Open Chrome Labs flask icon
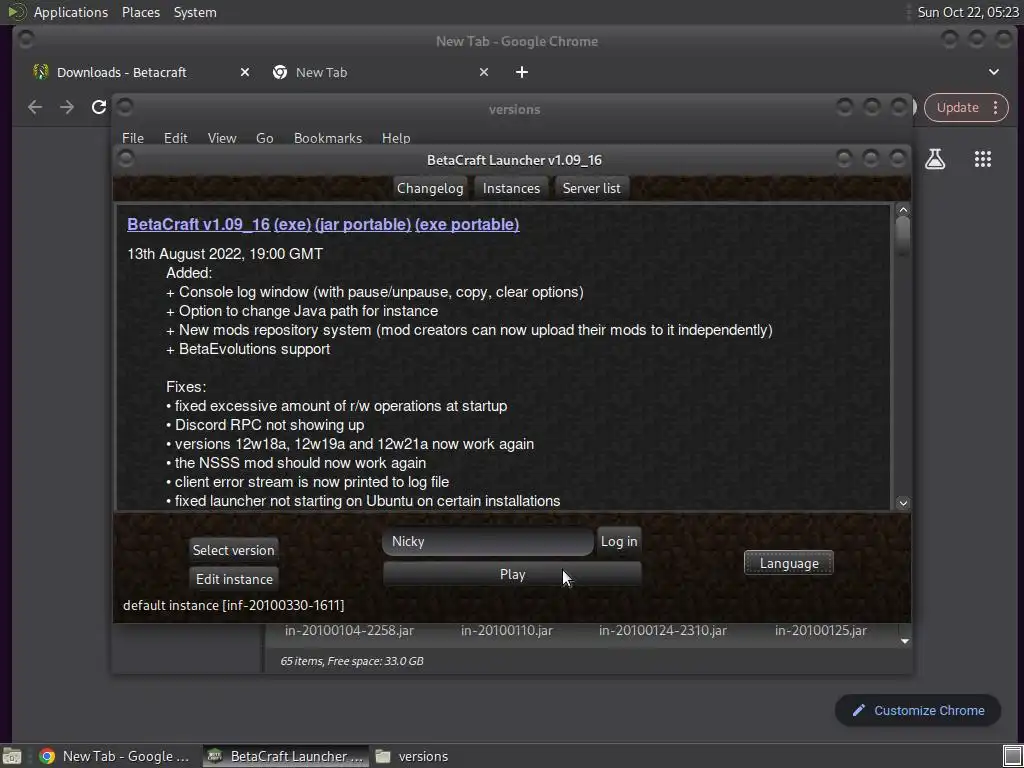Screen dimensions: 1024x768 coord(935,159)
